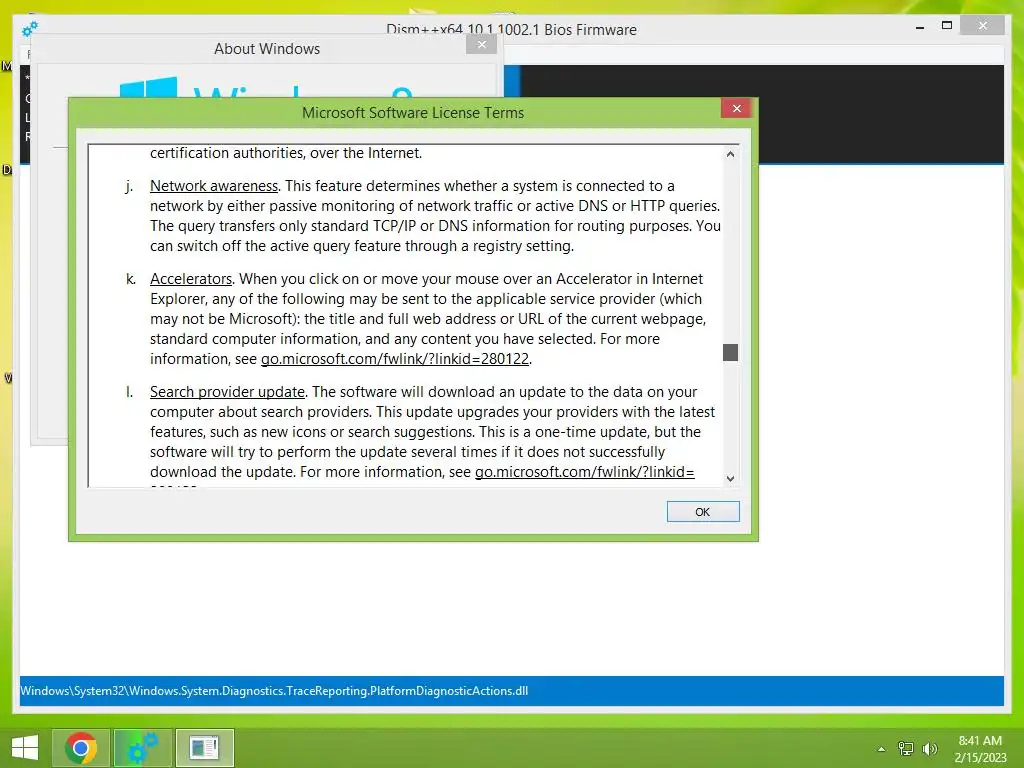Close the Microsoft Software License Terms dialog

coord(737,108)
